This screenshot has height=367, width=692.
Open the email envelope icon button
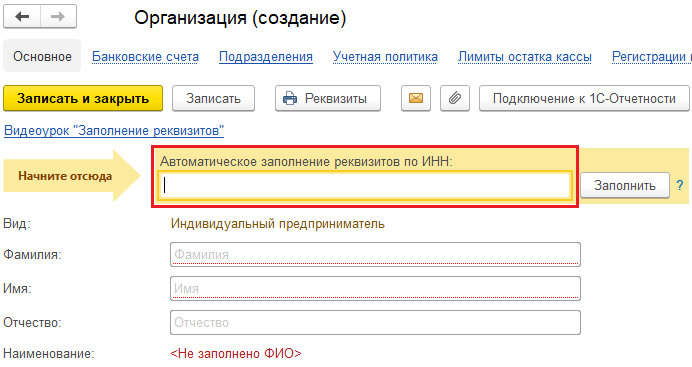(416, 98)
